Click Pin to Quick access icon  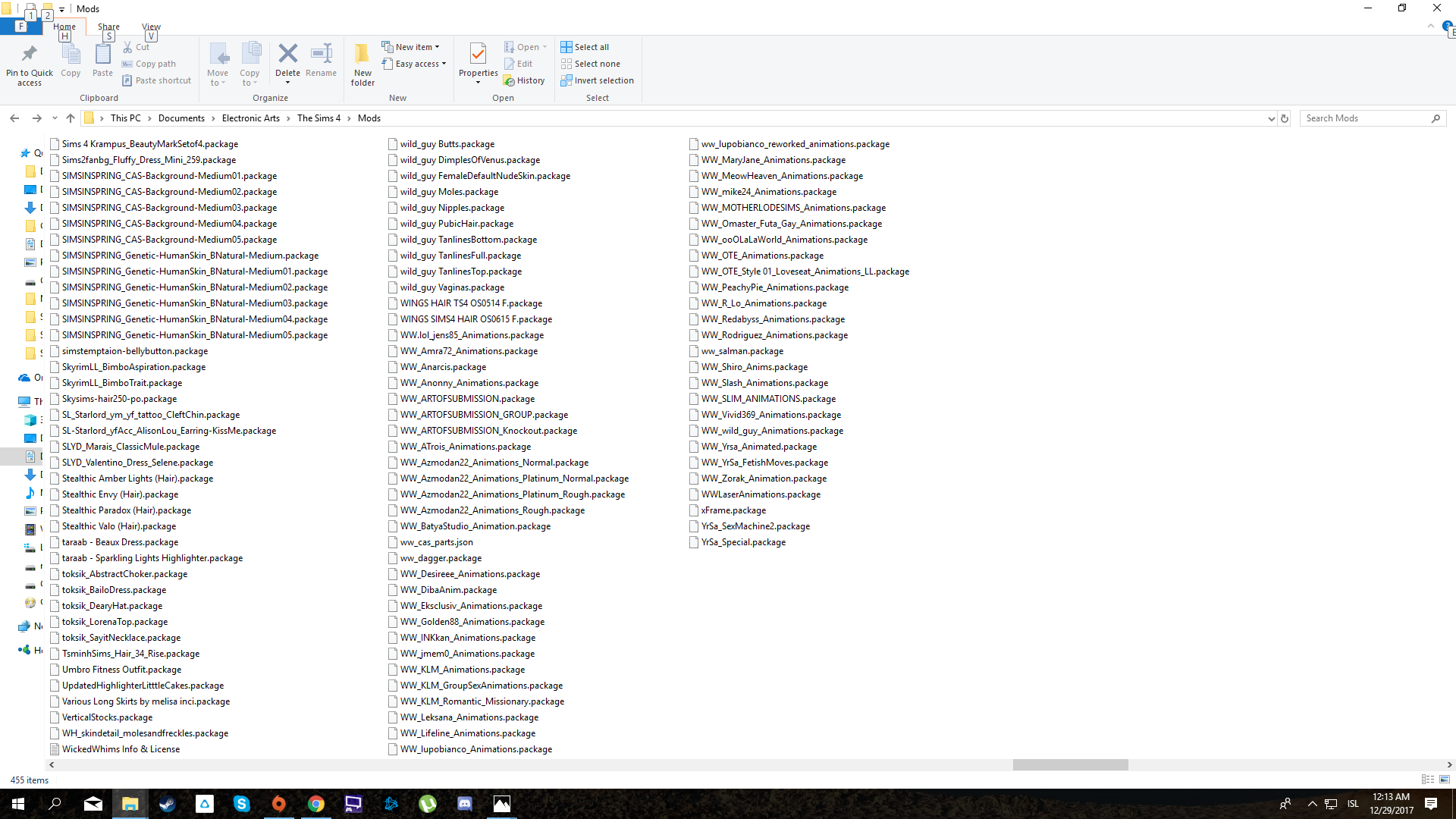[x=30, y=54]
